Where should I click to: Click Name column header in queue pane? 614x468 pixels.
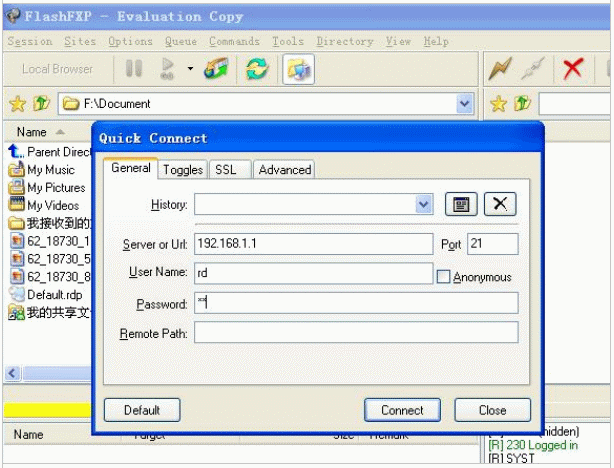tap(28, 434)
